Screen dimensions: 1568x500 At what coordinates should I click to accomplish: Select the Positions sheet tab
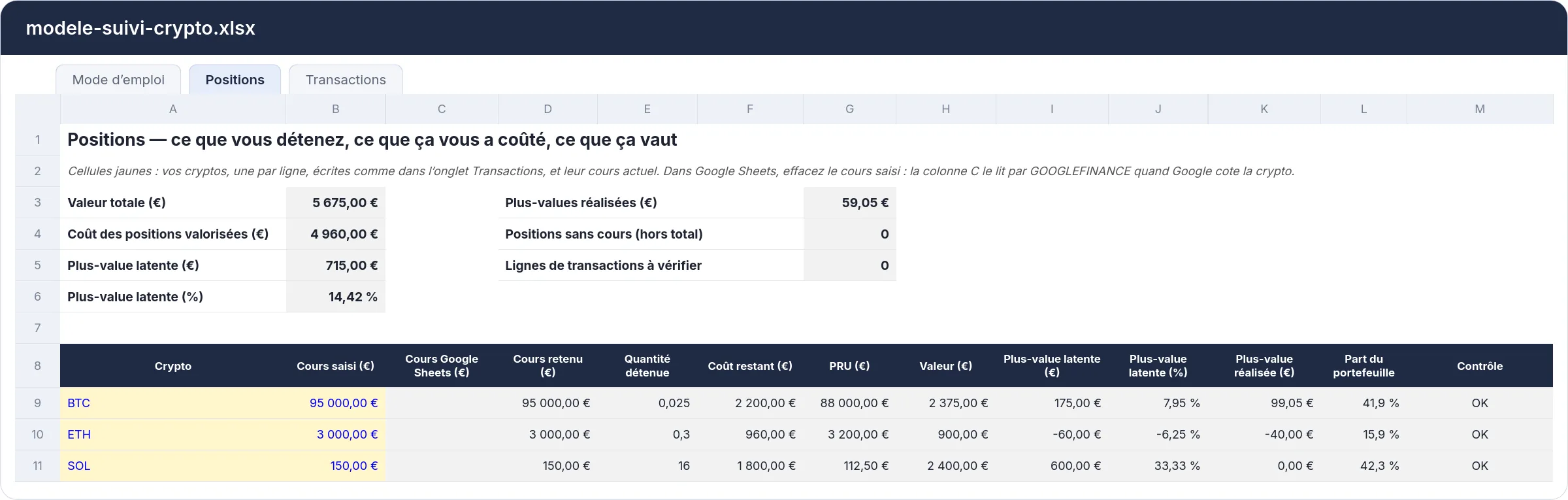[x=235, y=80]
